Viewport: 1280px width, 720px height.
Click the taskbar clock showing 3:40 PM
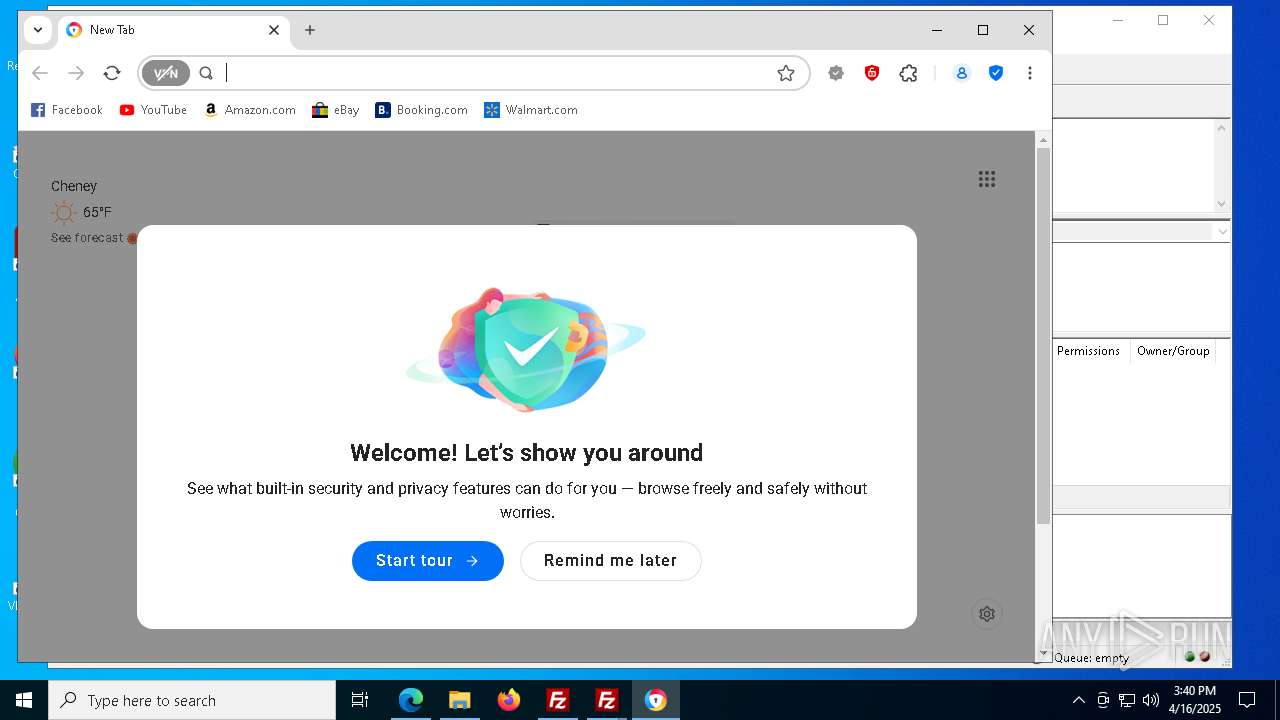pos(1195,700)
